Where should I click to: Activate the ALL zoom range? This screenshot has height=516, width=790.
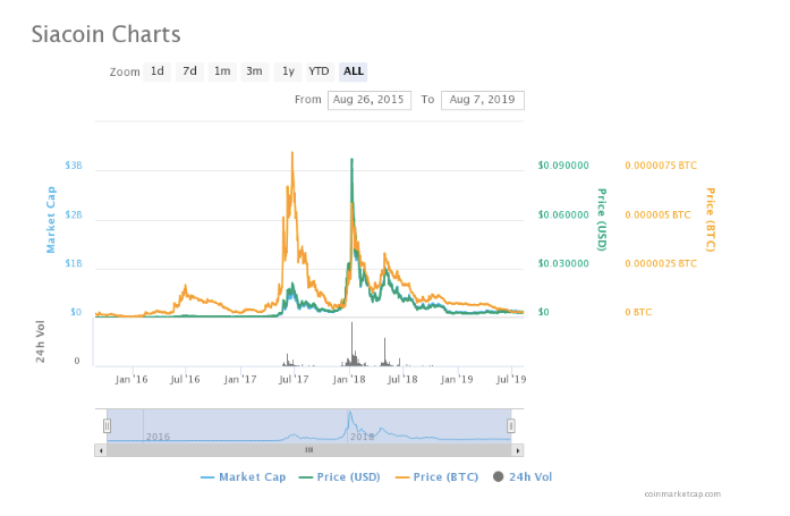point(353,72)
